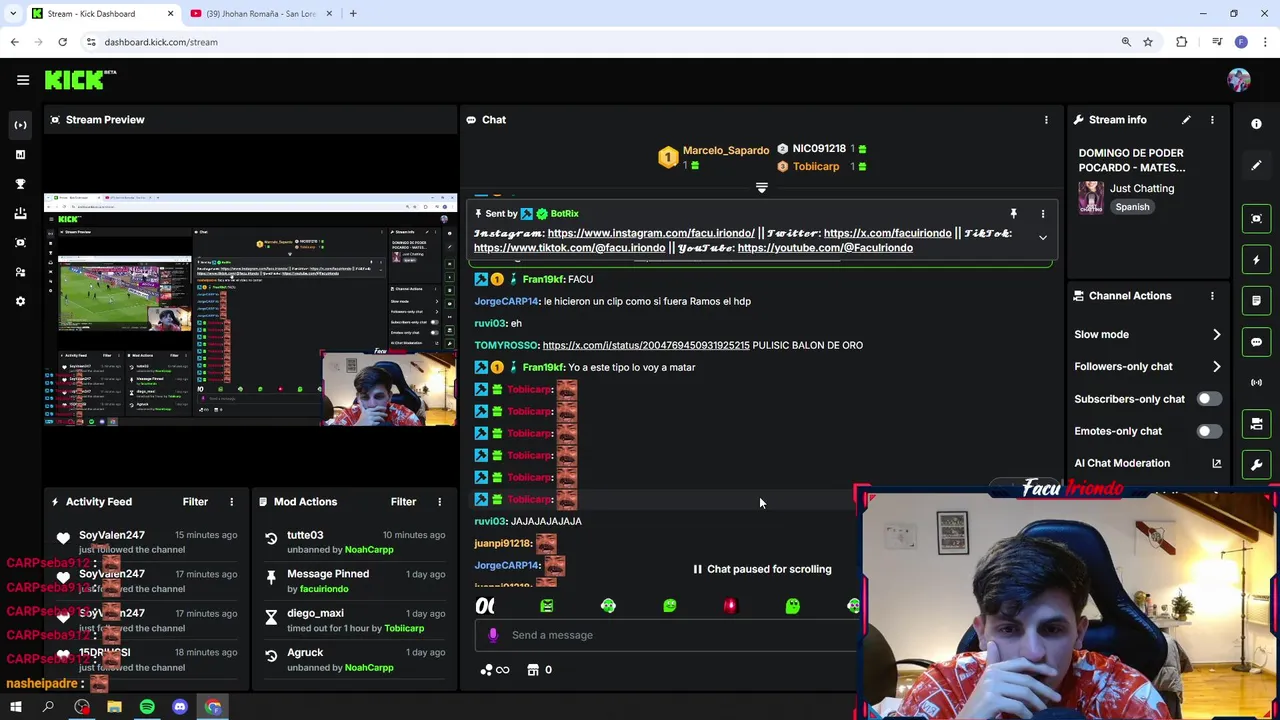
Task: Click the user profile avatar
Action: [x=1239, y=80]
